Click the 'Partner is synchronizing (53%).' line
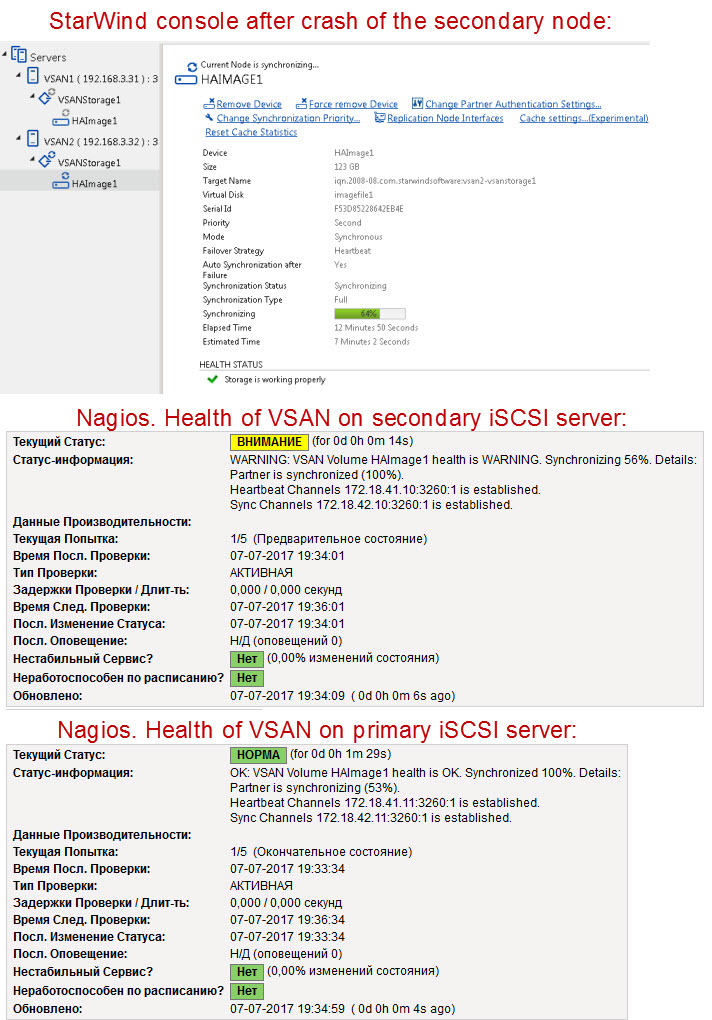This screenshot has width=712, height=1020. tap(315, 788)
